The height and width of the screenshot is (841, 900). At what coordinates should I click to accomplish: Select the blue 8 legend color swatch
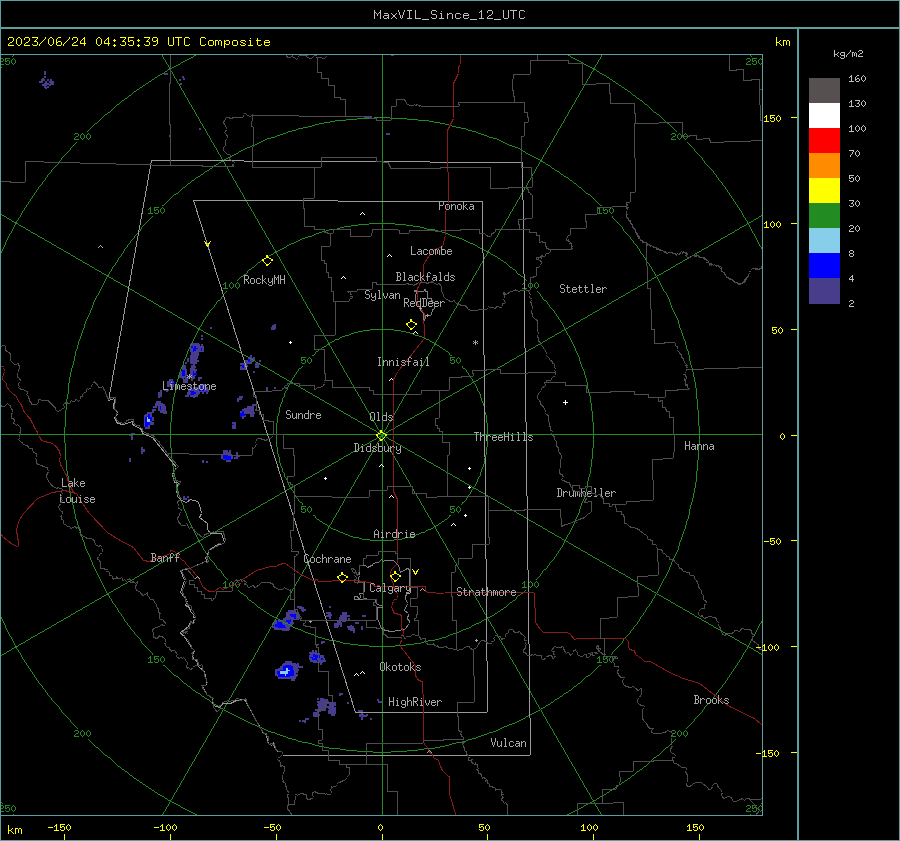[x=824, y=266]
